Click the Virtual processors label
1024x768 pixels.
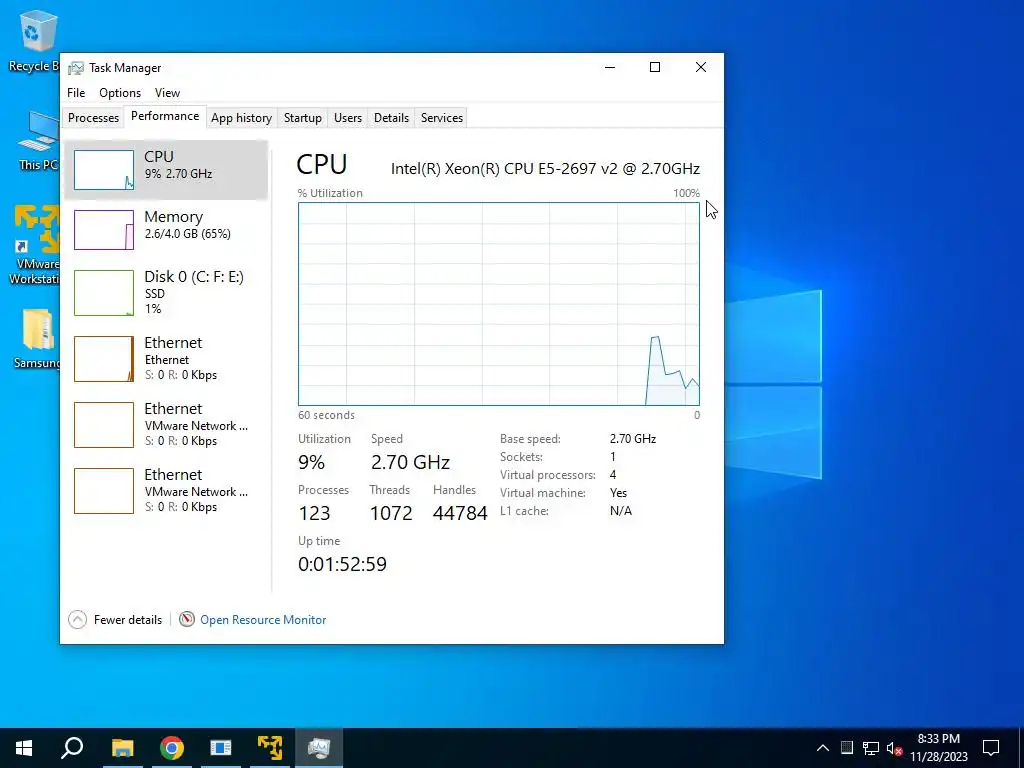(x=548, y=475)
